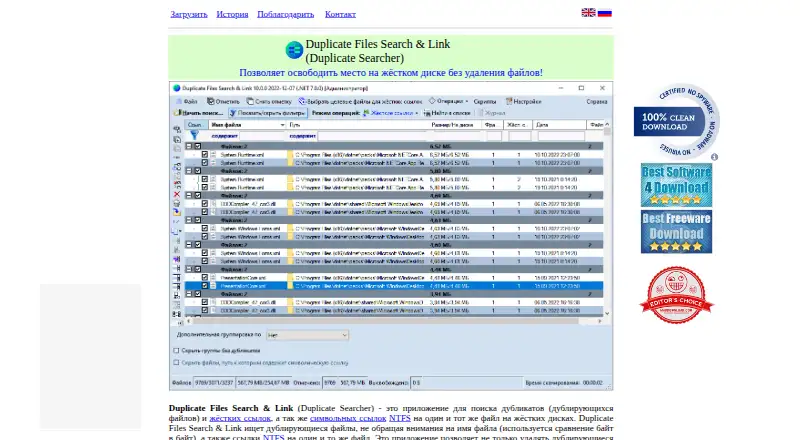The height and width of the screenshot is (440, 800).
Task: Collapse the 5,80 МБ file group
Action: [188, 171]
